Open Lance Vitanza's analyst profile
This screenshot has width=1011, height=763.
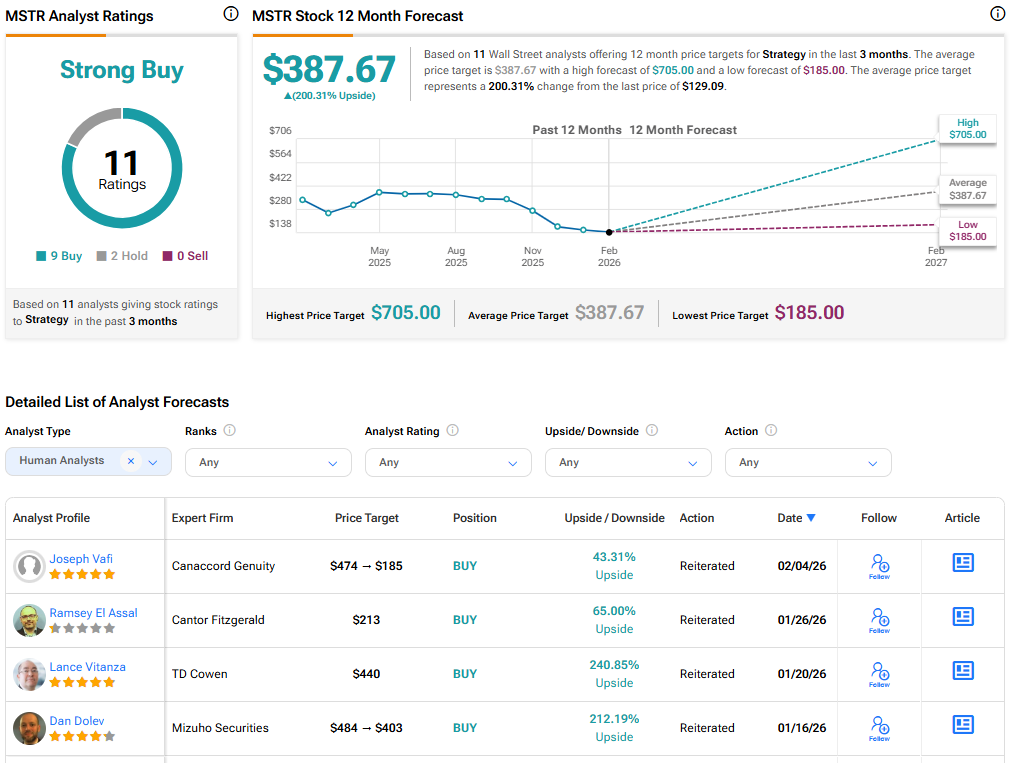coord(87,666)
